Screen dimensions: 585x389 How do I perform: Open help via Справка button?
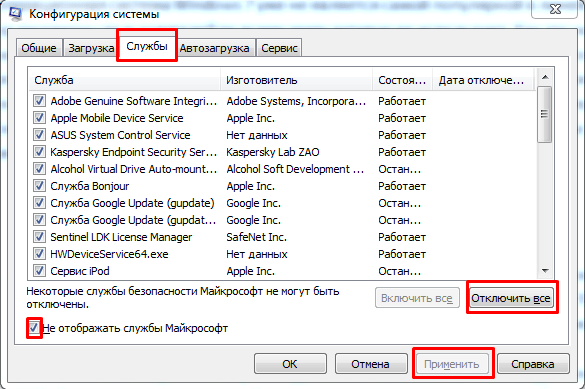tap(533, 364)
